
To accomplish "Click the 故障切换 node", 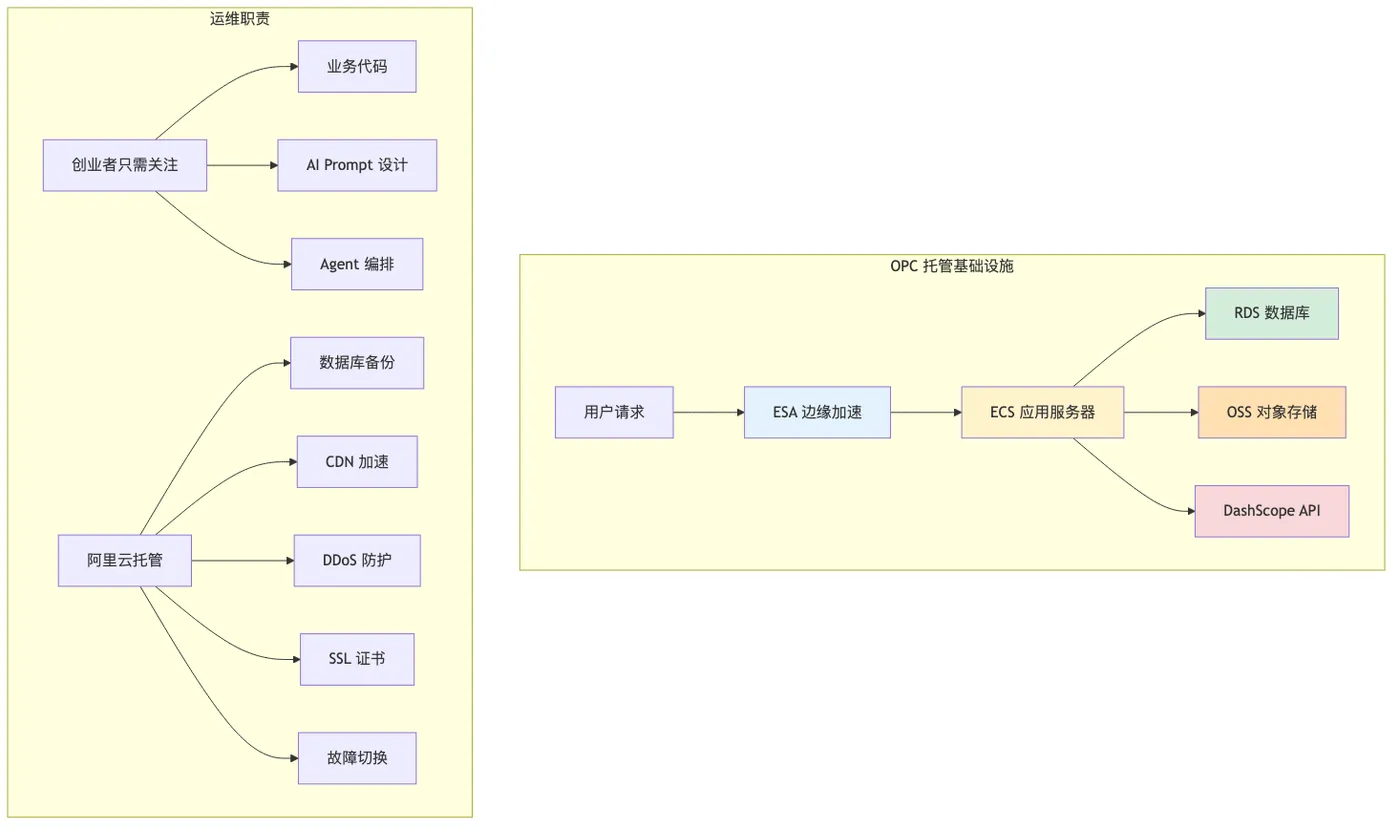I will [357, 758].
